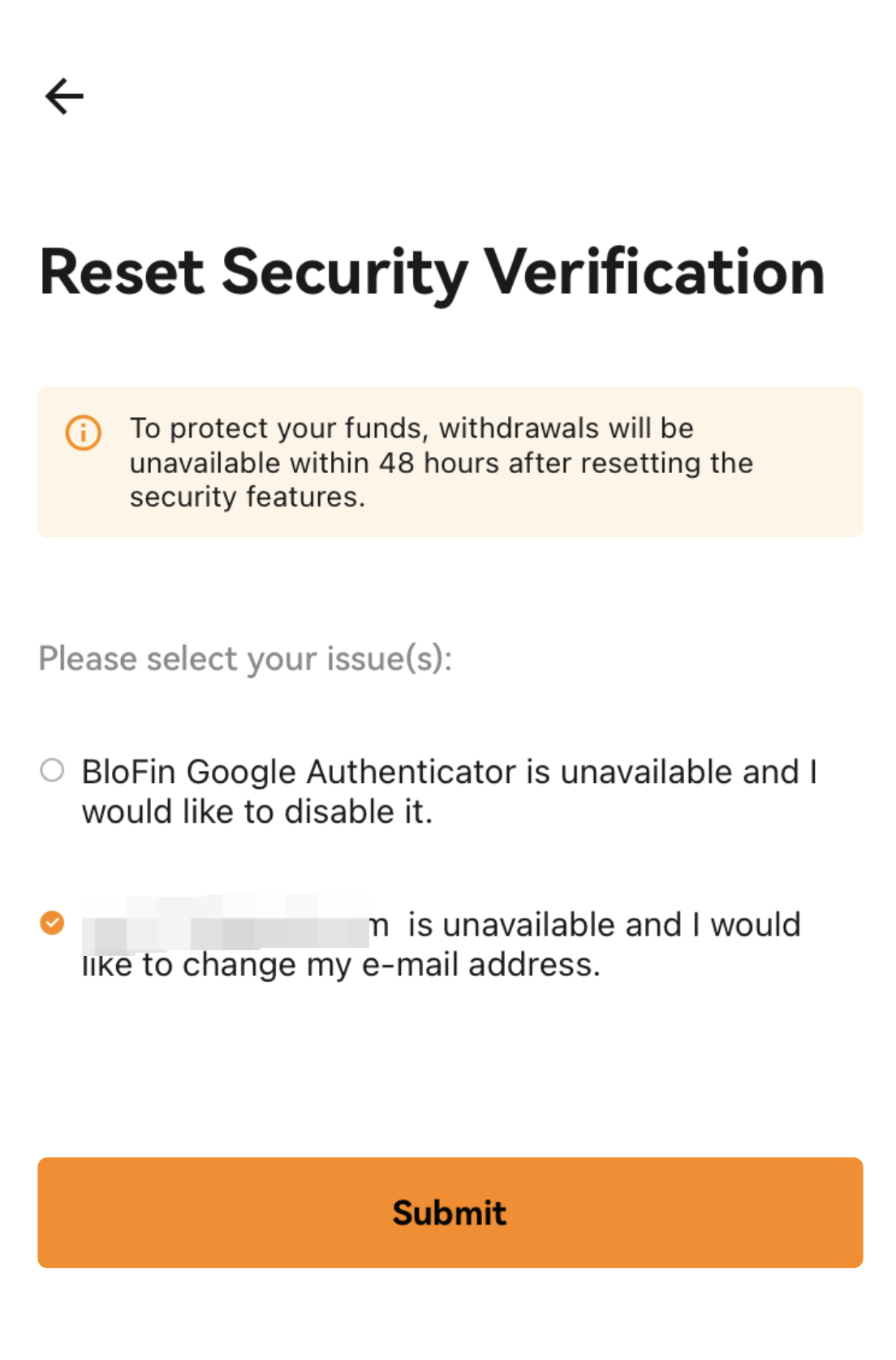The image size is (896, 1360).
Task: Click the 'Reset Security Verification' page heading
Action: coord(432,273)
